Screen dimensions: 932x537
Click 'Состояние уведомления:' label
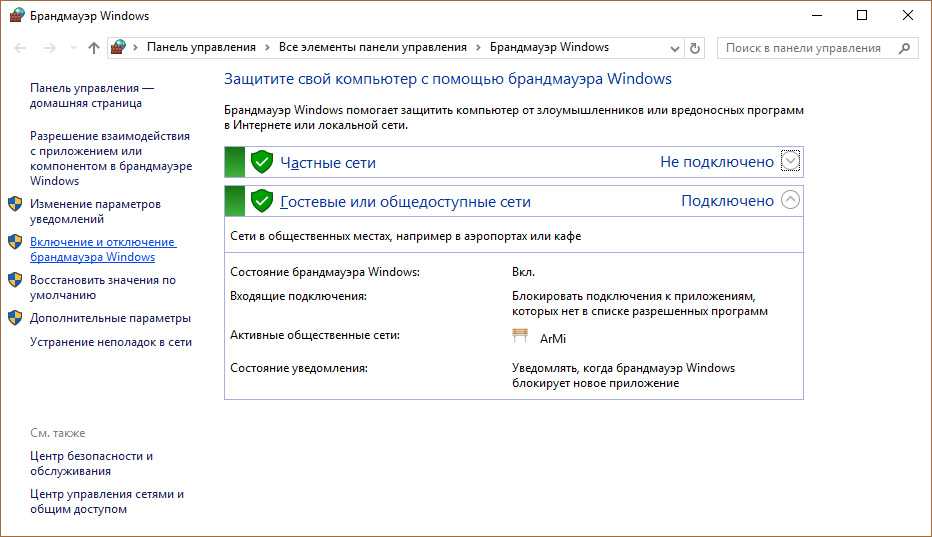tap(299, 368)
